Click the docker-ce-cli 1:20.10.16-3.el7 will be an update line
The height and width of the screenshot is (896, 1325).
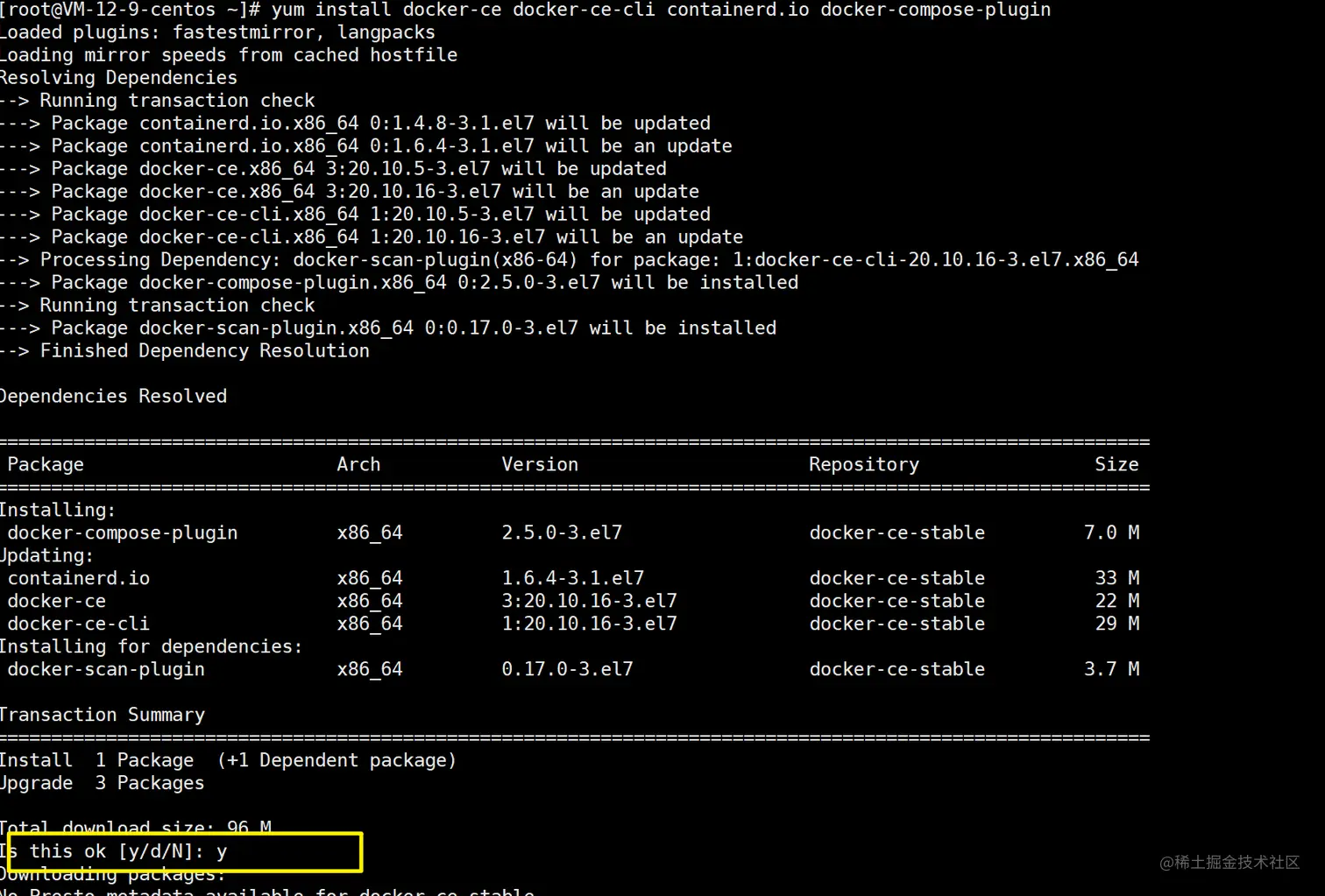(x=372, y=237)
